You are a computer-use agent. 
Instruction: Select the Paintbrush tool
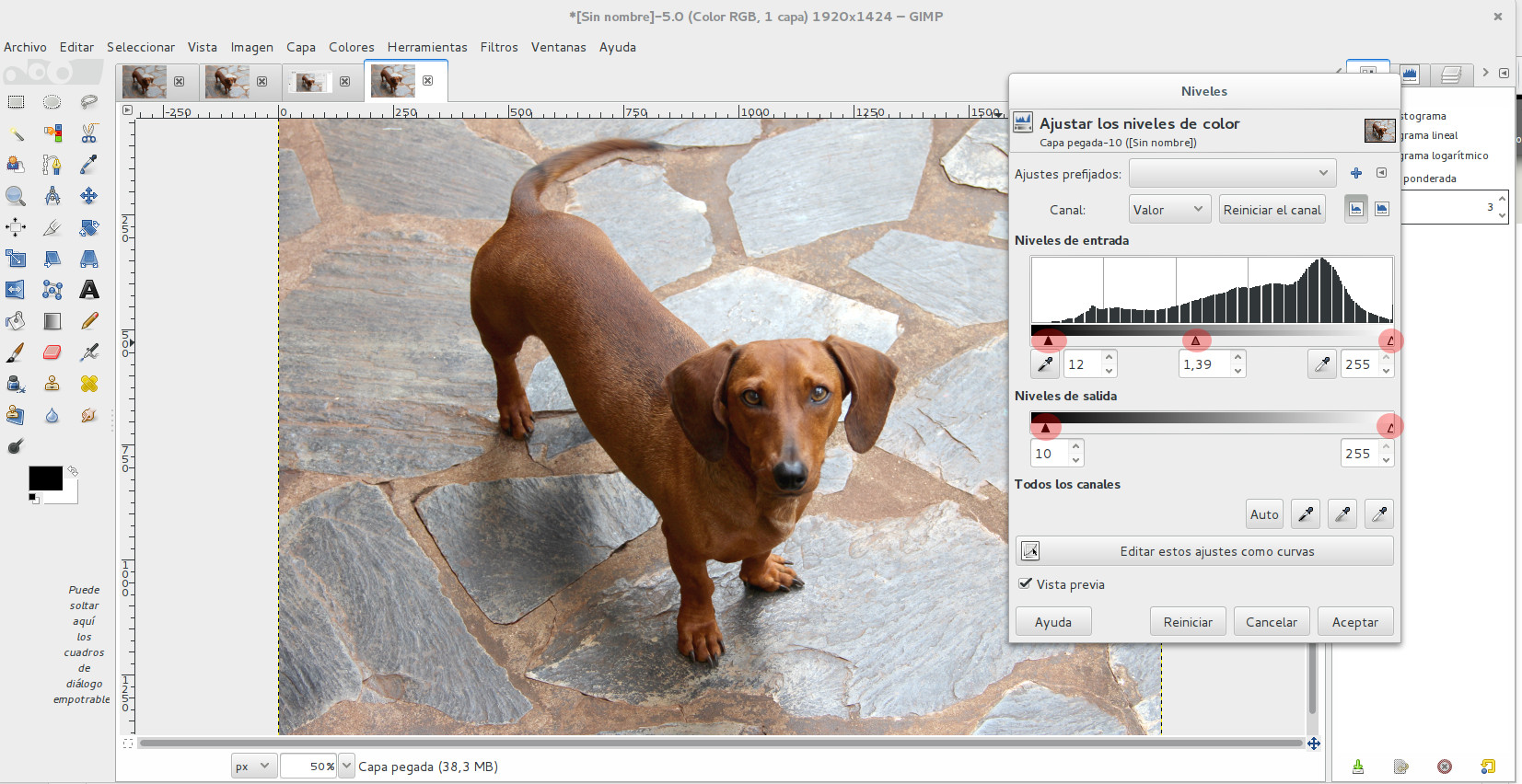click(16, 352)
